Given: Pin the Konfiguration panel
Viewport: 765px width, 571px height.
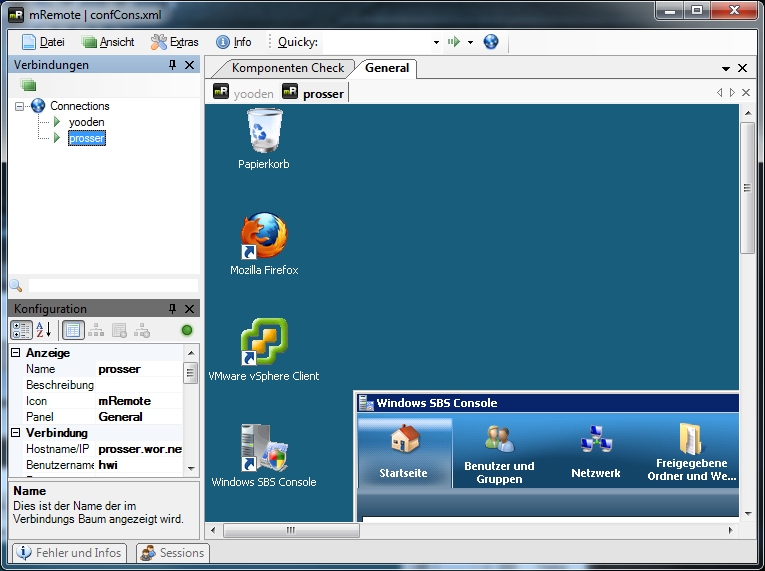Looking at the screenshot, I should click(x=172, y=308).
